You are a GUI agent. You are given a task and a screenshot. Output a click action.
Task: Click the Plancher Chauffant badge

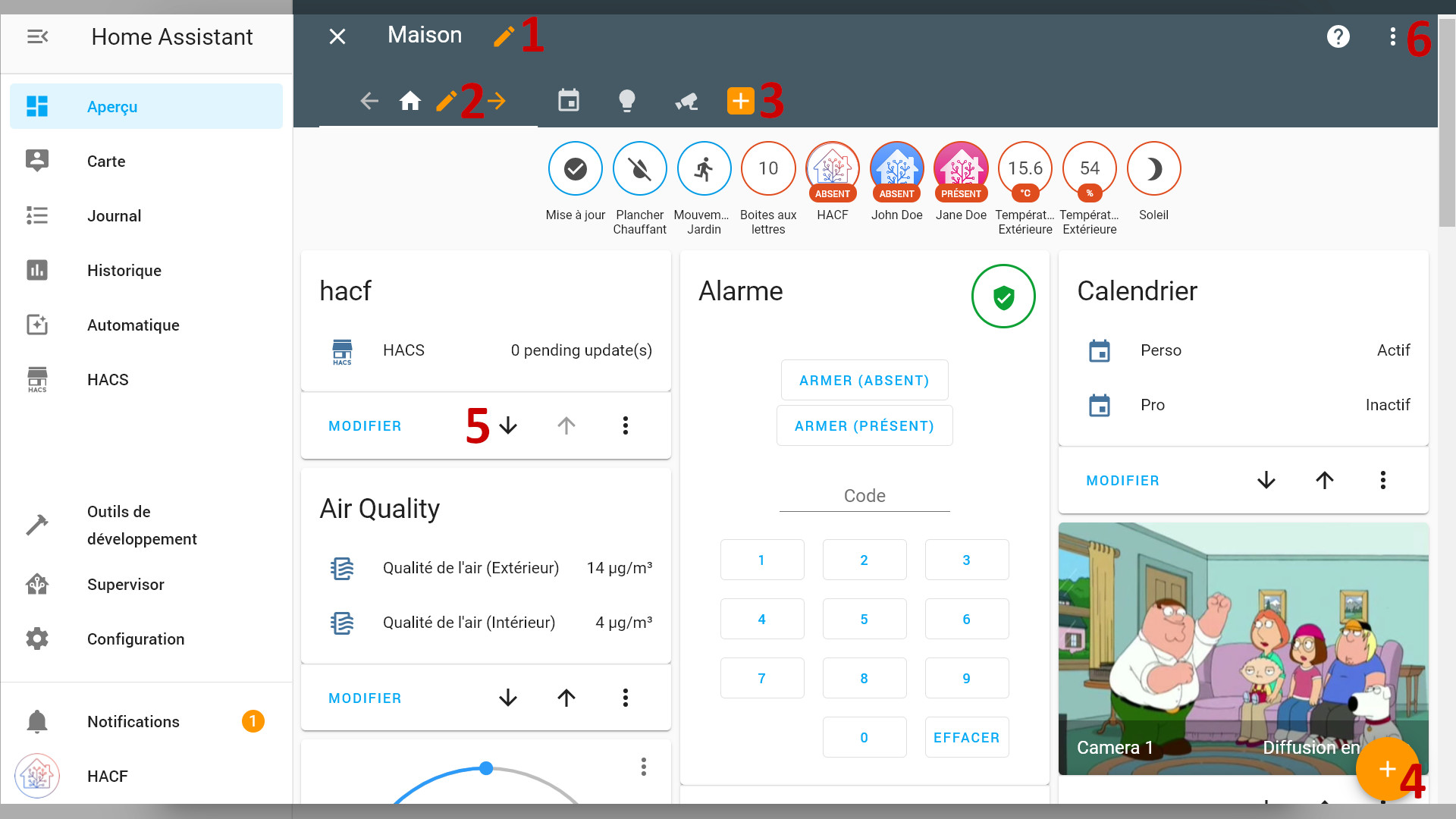[640, 168]
